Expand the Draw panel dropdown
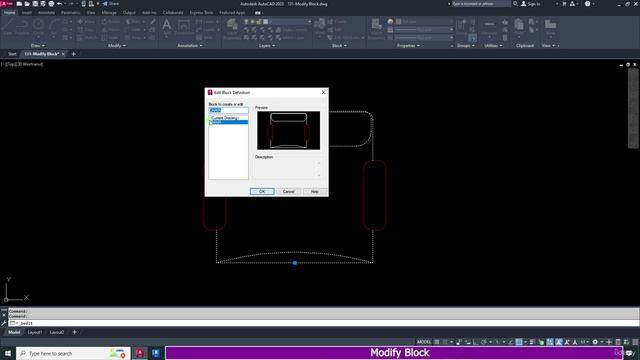The width and height of the screenshot is (640, 360). click(38, 46)
